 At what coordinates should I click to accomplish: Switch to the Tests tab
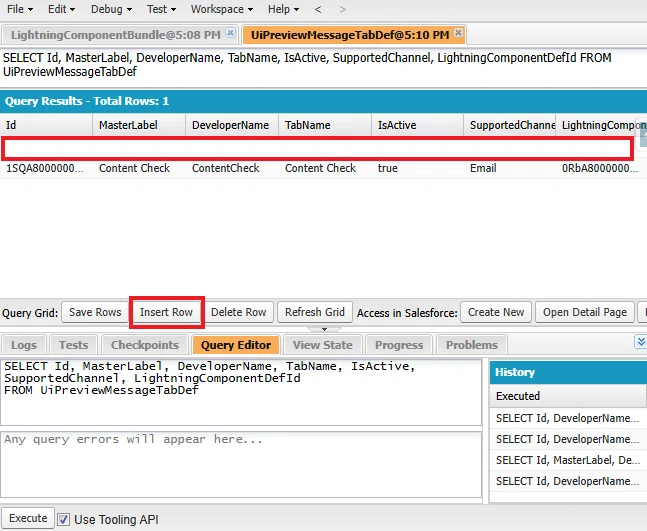point(73,345)
